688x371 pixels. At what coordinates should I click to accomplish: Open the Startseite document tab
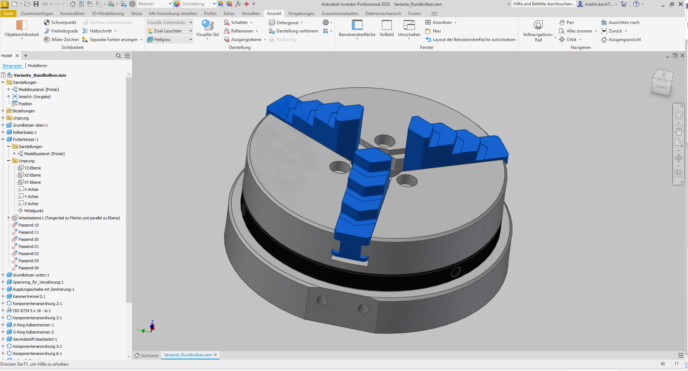pos(147,355)
